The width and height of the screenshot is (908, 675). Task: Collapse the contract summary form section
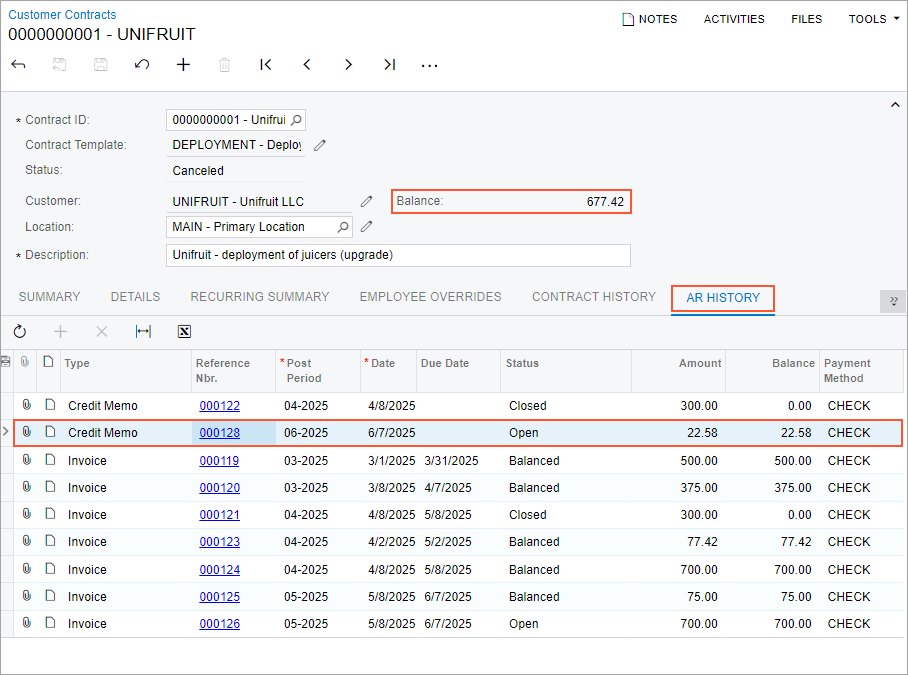tap(894, 104)
